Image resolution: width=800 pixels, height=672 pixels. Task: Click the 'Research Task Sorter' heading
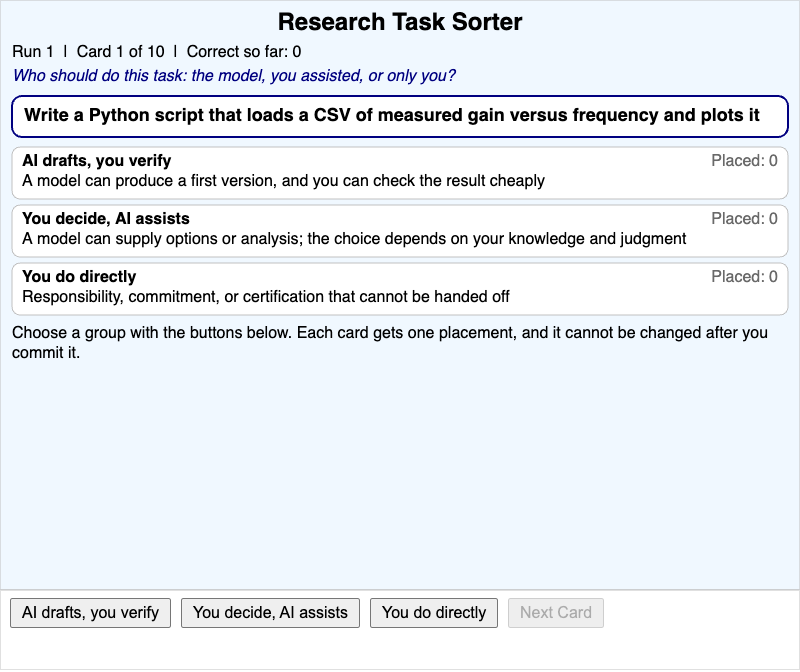click(400, 22)
